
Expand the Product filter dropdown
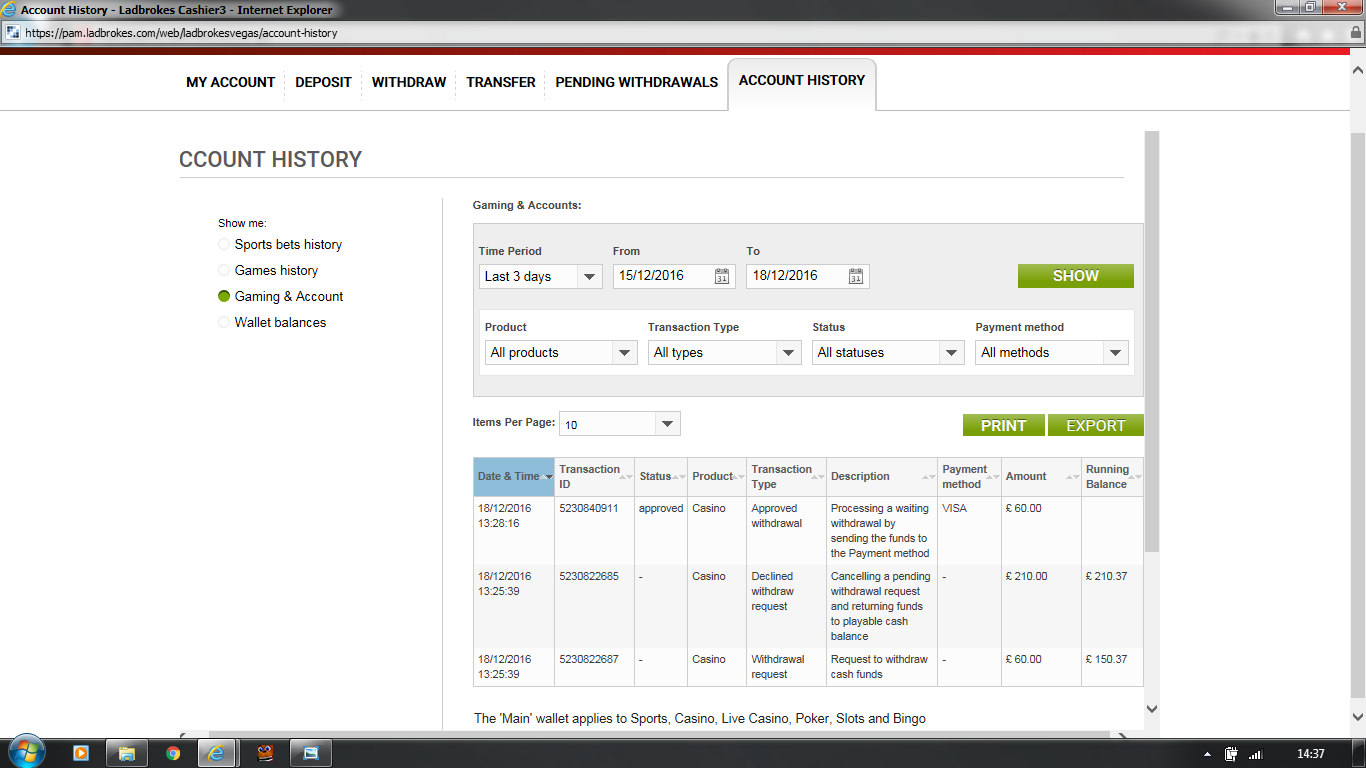click(561, 352)
